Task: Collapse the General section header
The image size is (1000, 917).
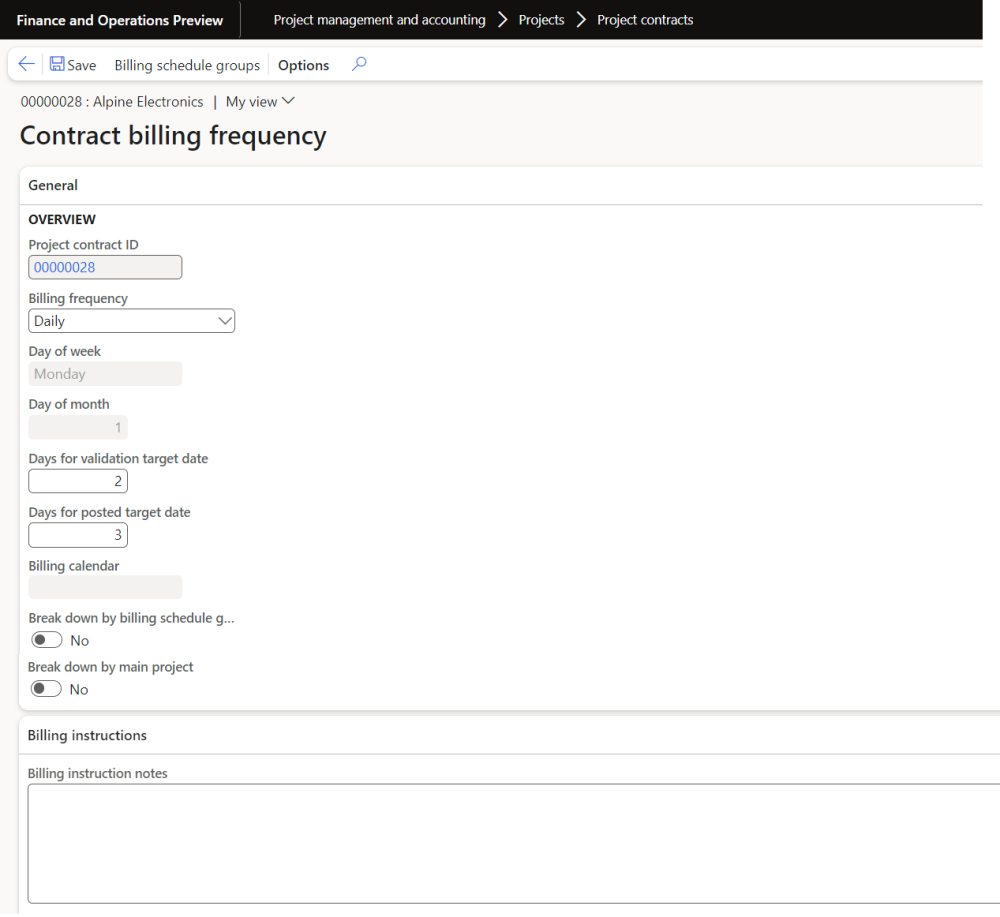Action: 501,186
